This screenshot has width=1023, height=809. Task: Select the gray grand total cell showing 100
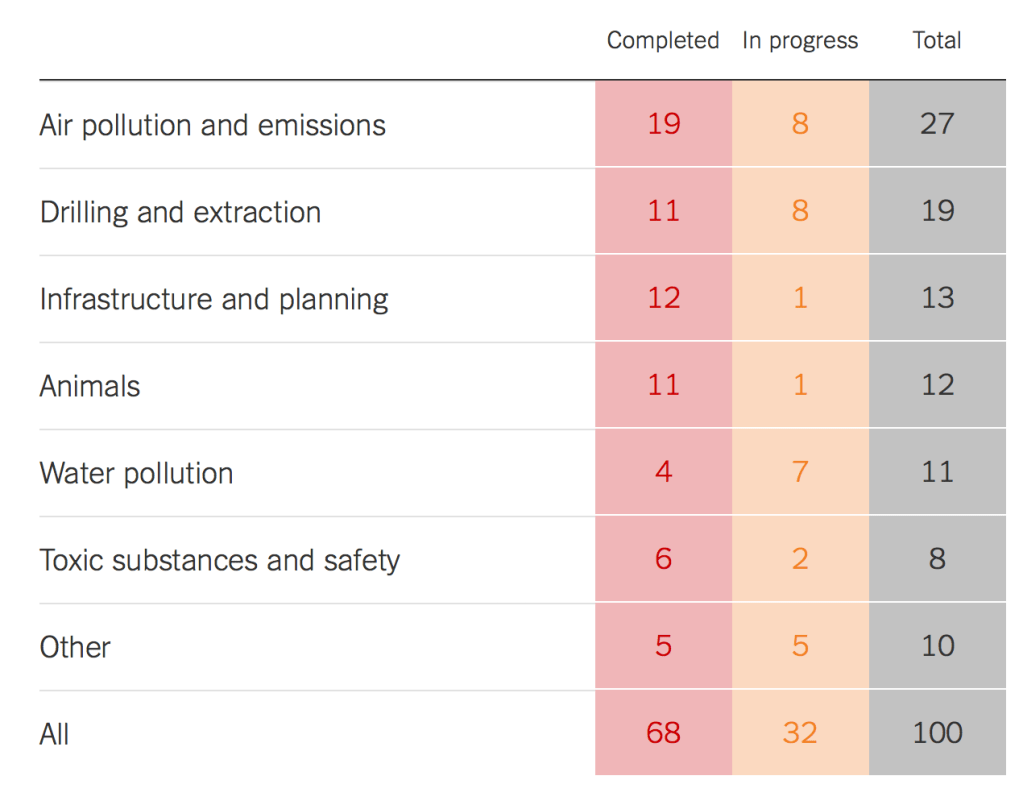tap(937, 733)
